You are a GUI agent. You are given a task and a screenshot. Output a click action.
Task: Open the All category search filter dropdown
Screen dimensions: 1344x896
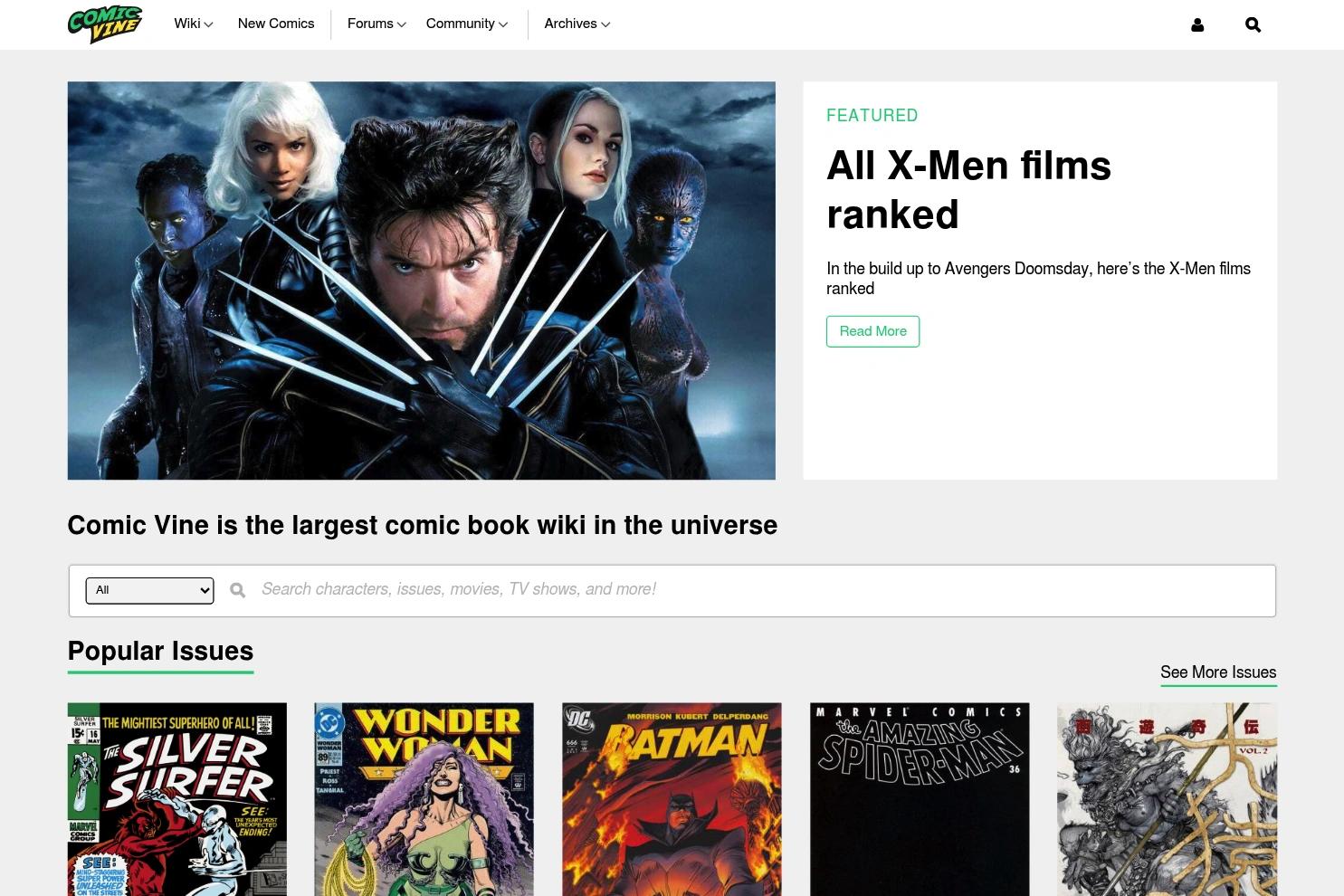pyautogui.click(x=150, y=590)
